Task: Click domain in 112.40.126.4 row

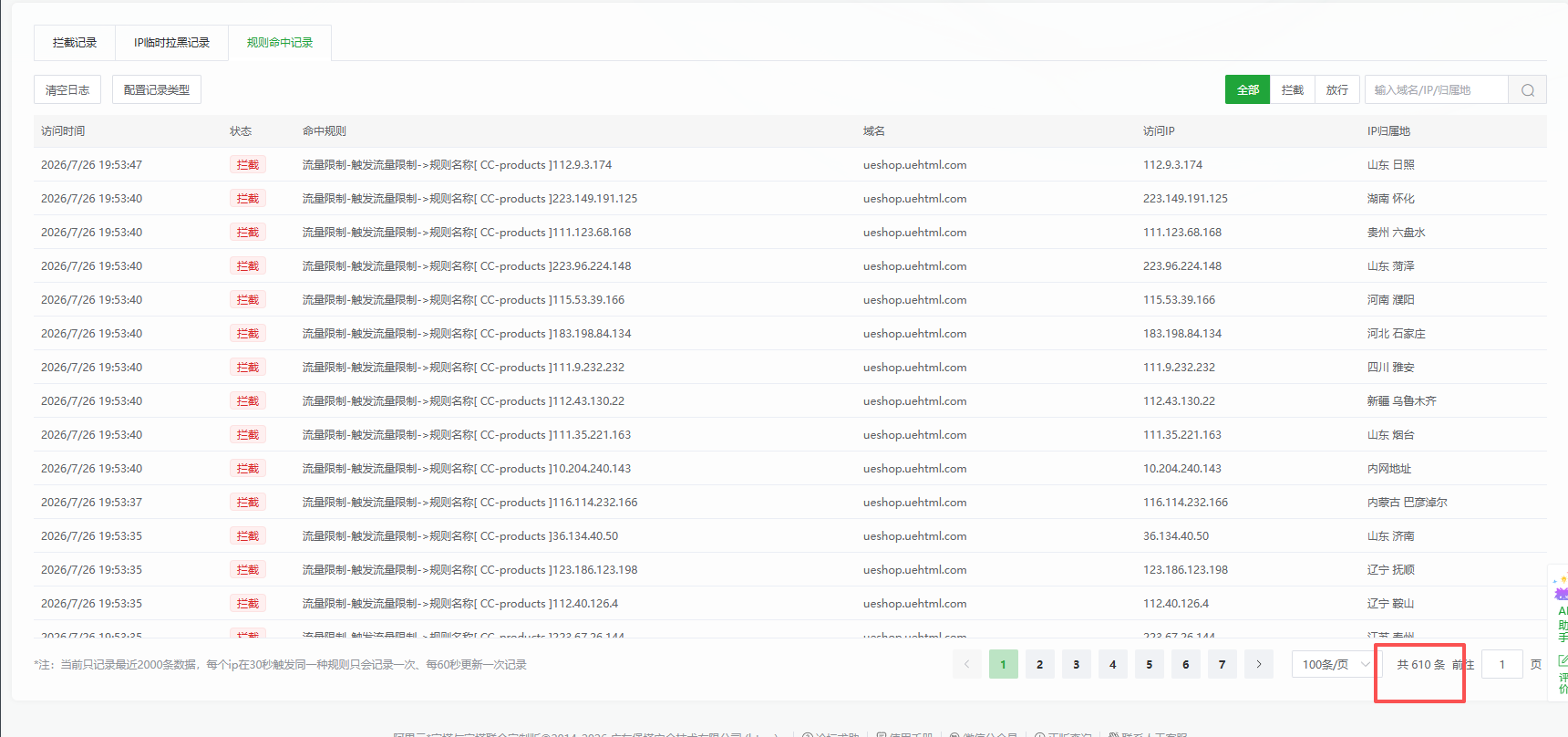Action: (x=915, y=604)
